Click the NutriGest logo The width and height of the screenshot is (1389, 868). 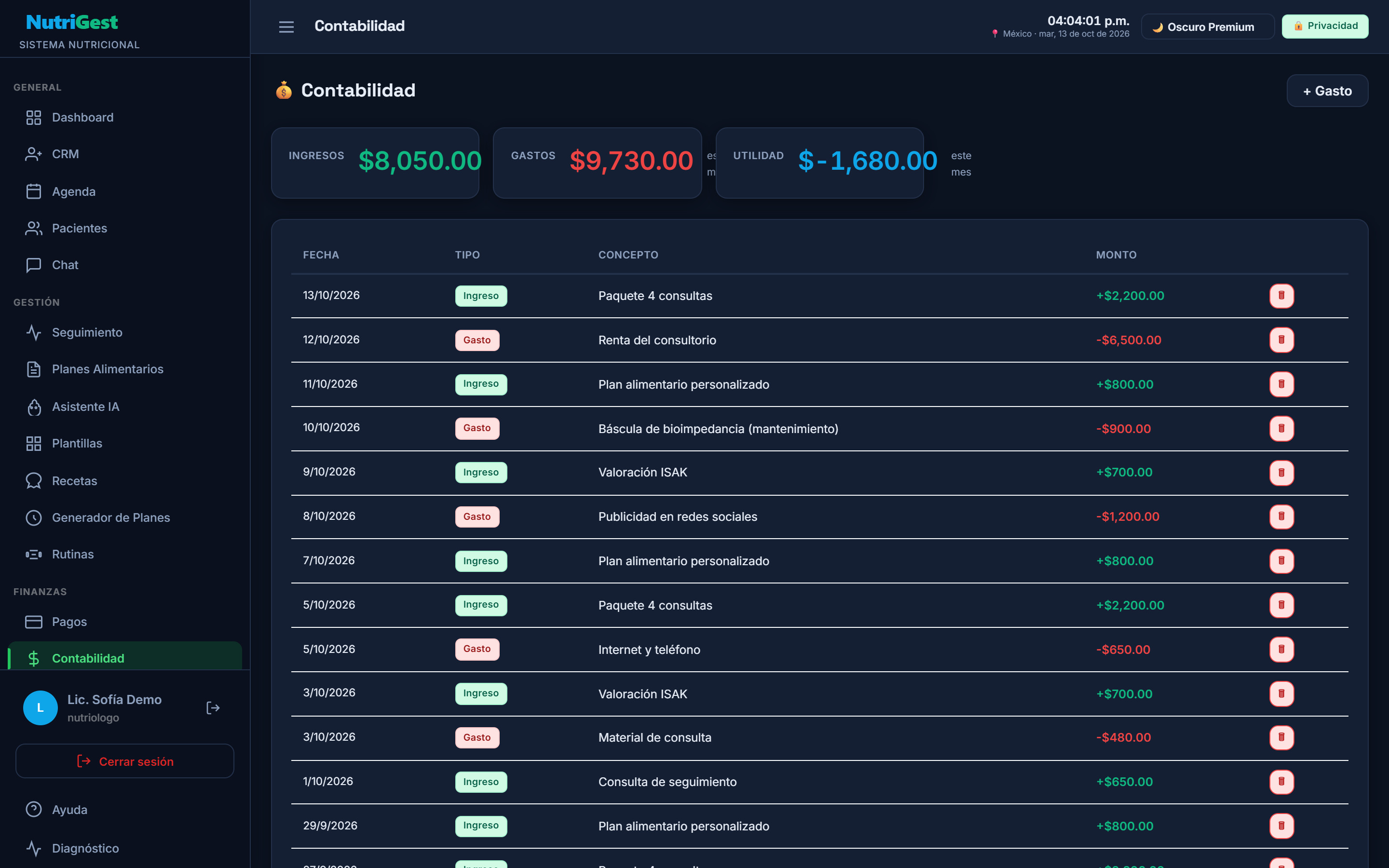[72, 22]
